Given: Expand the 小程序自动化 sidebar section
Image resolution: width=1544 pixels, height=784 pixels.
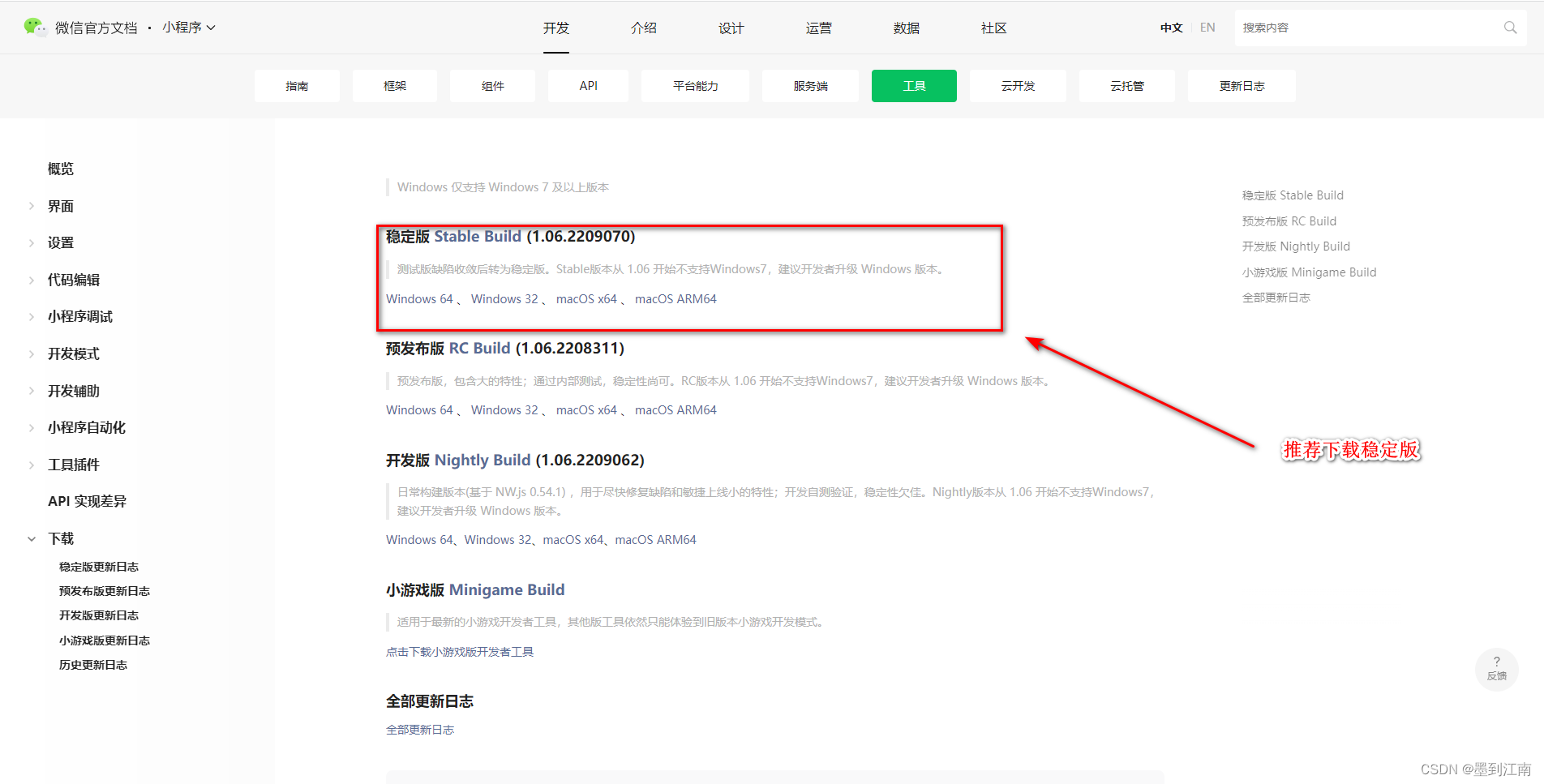Looking at the screenshot, I should click(x=32, y=427).
